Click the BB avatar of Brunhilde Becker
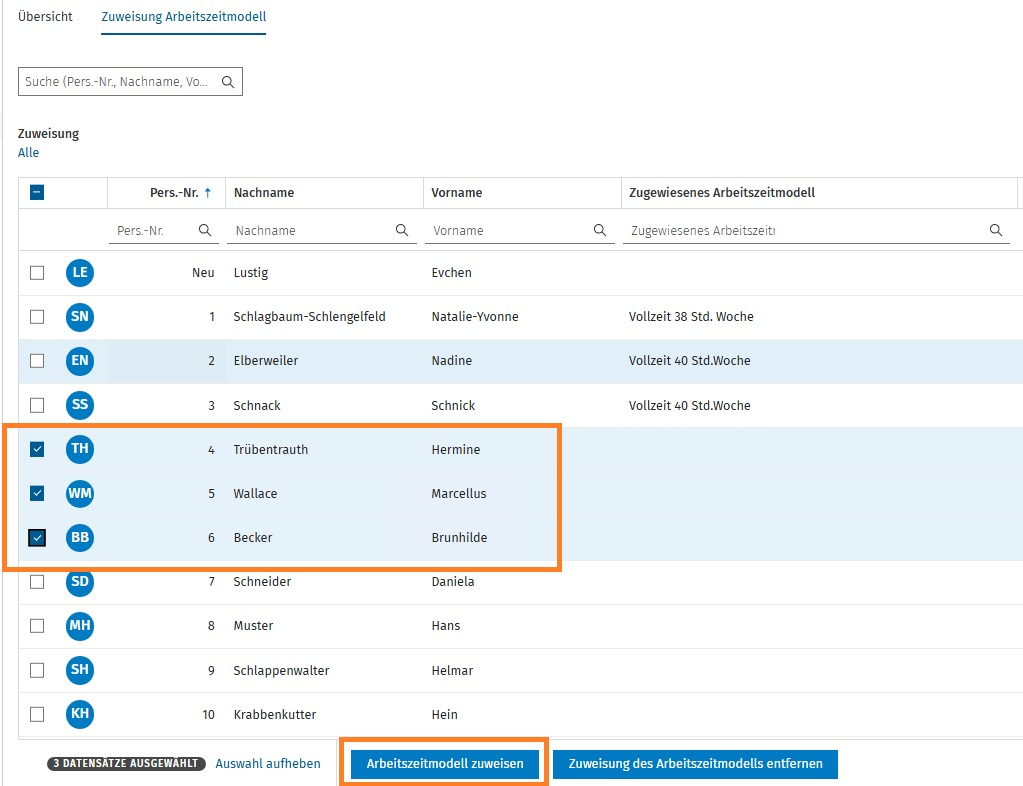 pos(80,537)
